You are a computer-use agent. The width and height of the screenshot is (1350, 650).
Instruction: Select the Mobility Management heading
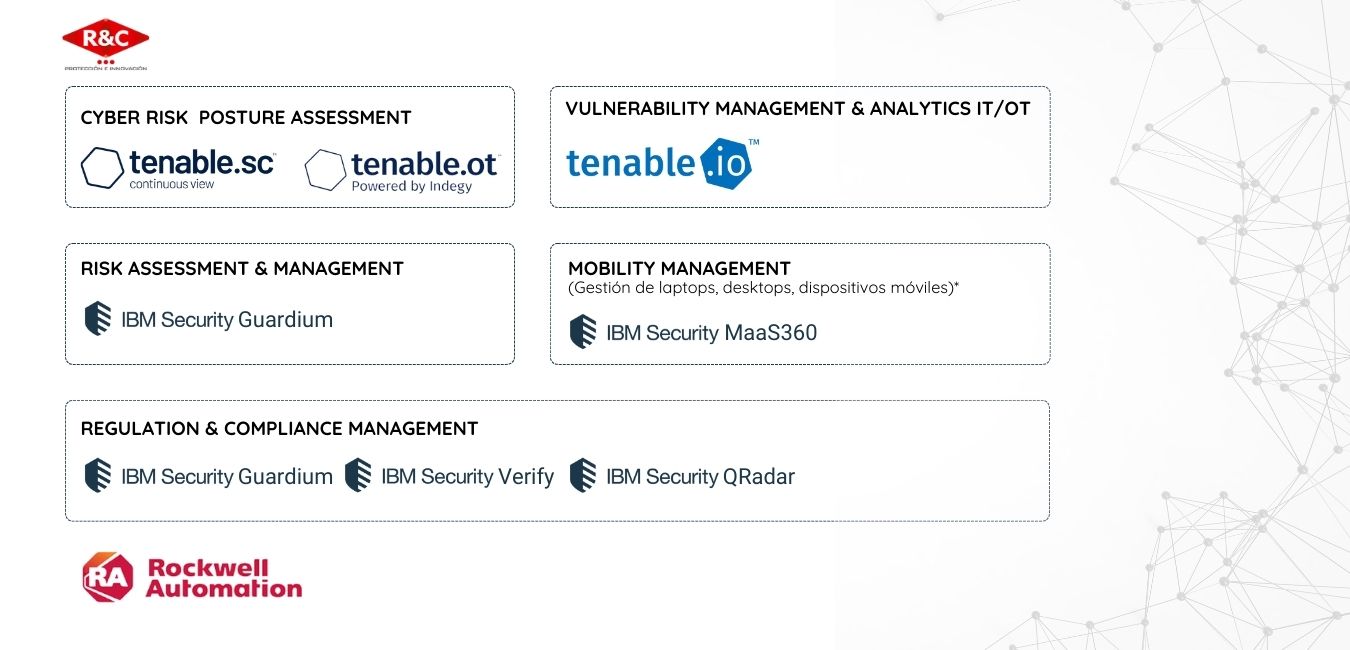[x=679, y=268]
